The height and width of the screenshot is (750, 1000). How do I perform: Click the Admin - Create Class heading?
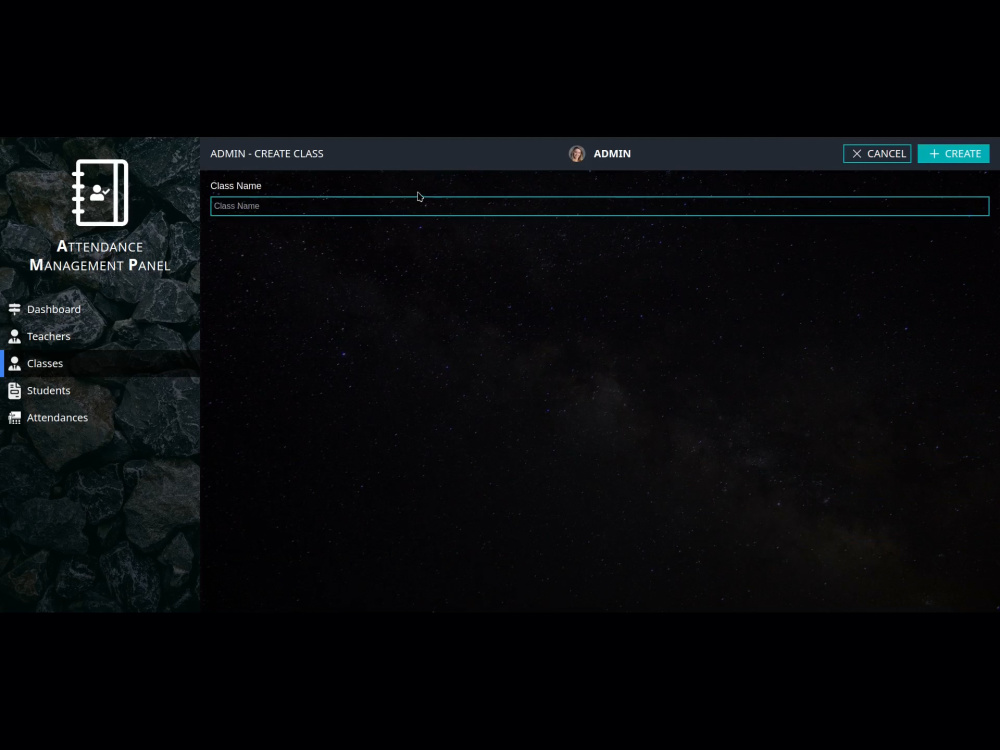267,154
